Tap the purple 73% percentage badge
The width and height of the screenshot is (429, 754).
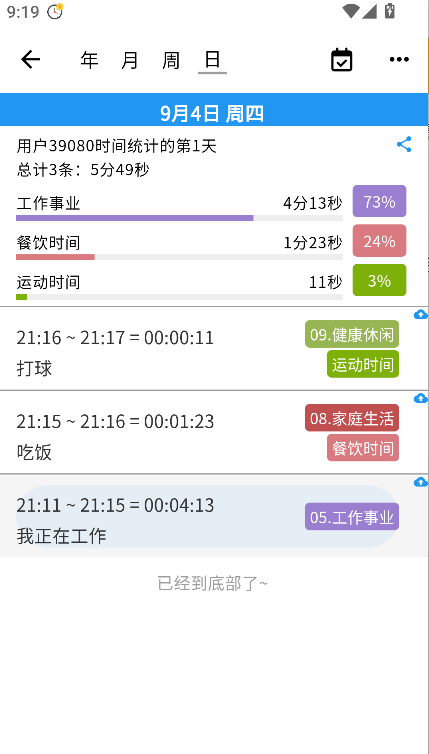[379, 201]
